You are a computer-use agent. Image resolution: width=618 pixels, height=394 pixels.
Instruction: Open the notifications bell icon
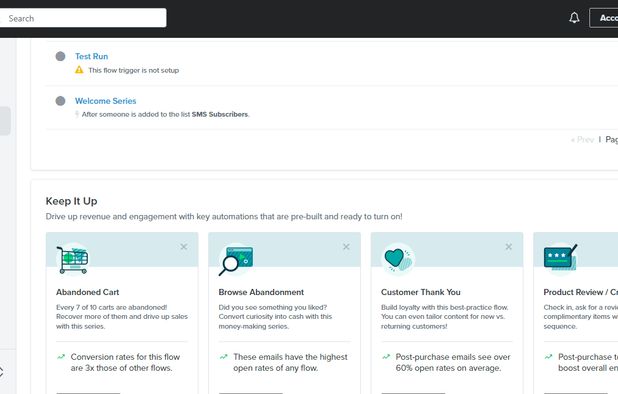point(574,18)
